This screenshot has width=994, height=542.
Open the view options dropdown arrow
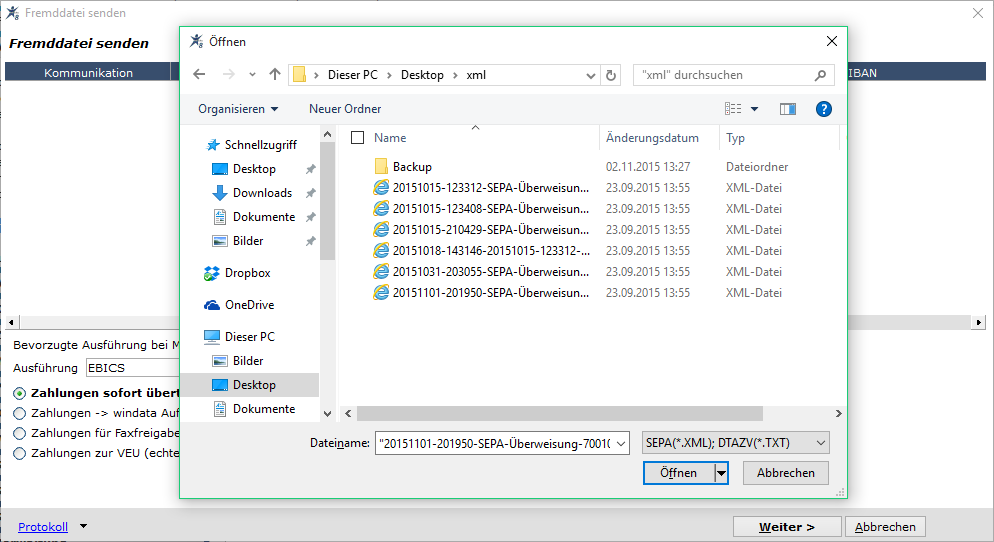coord(754,109)
